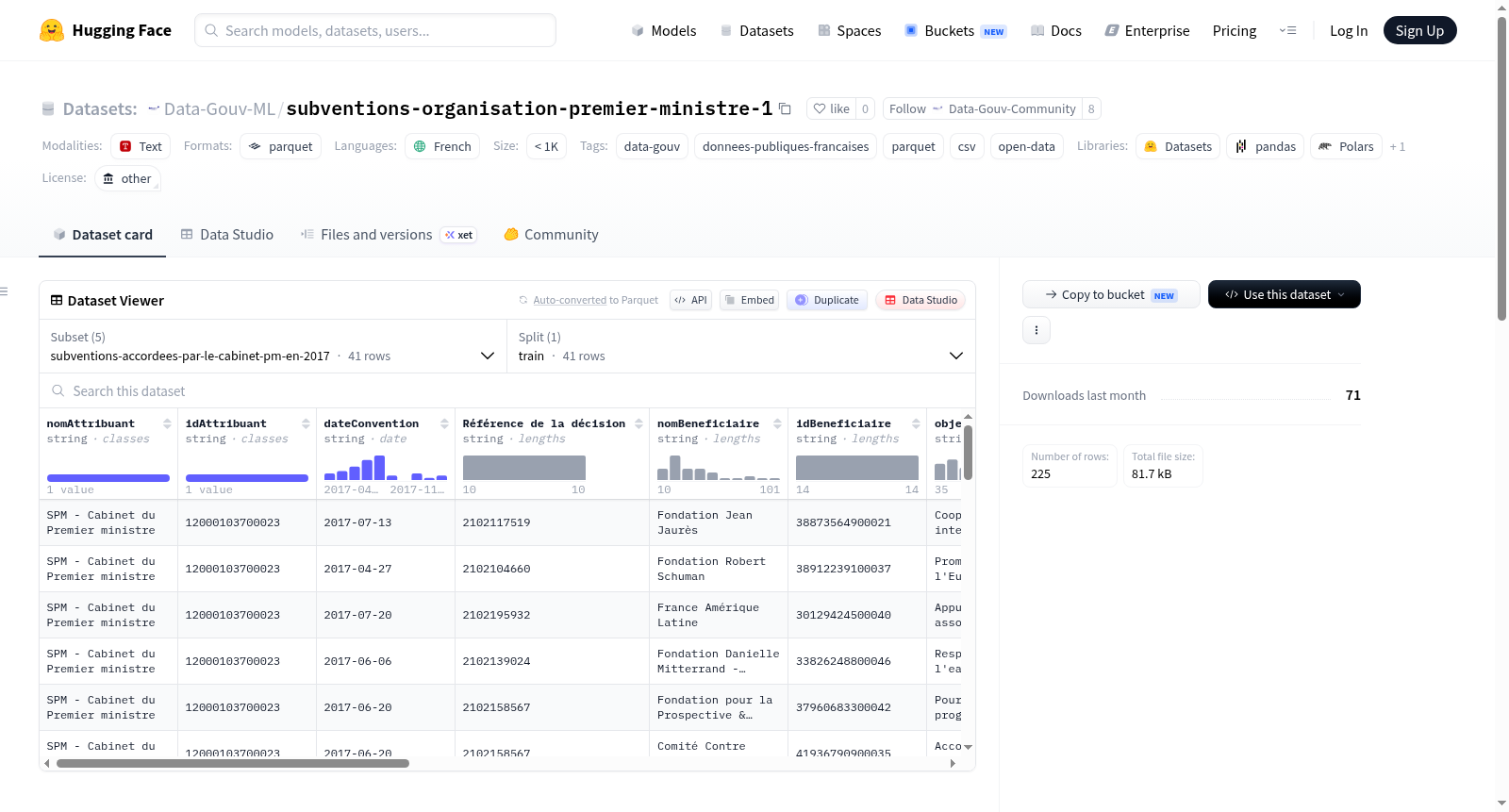Open Buckets in the top navigation
Screen dimensions: 1509x812
[x=955, y=31]
